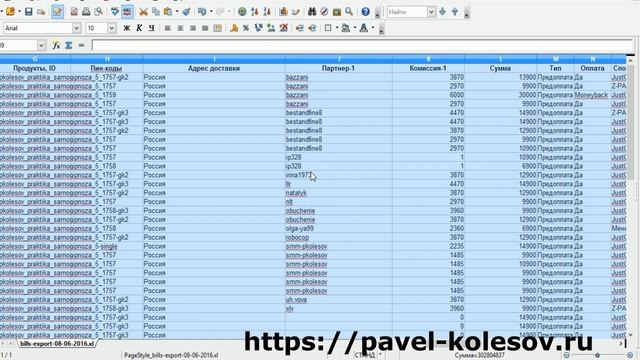Toggle center horizontally alignment
Image resolution: width=640 pixels, height=360 pixels.
(180, 28)
